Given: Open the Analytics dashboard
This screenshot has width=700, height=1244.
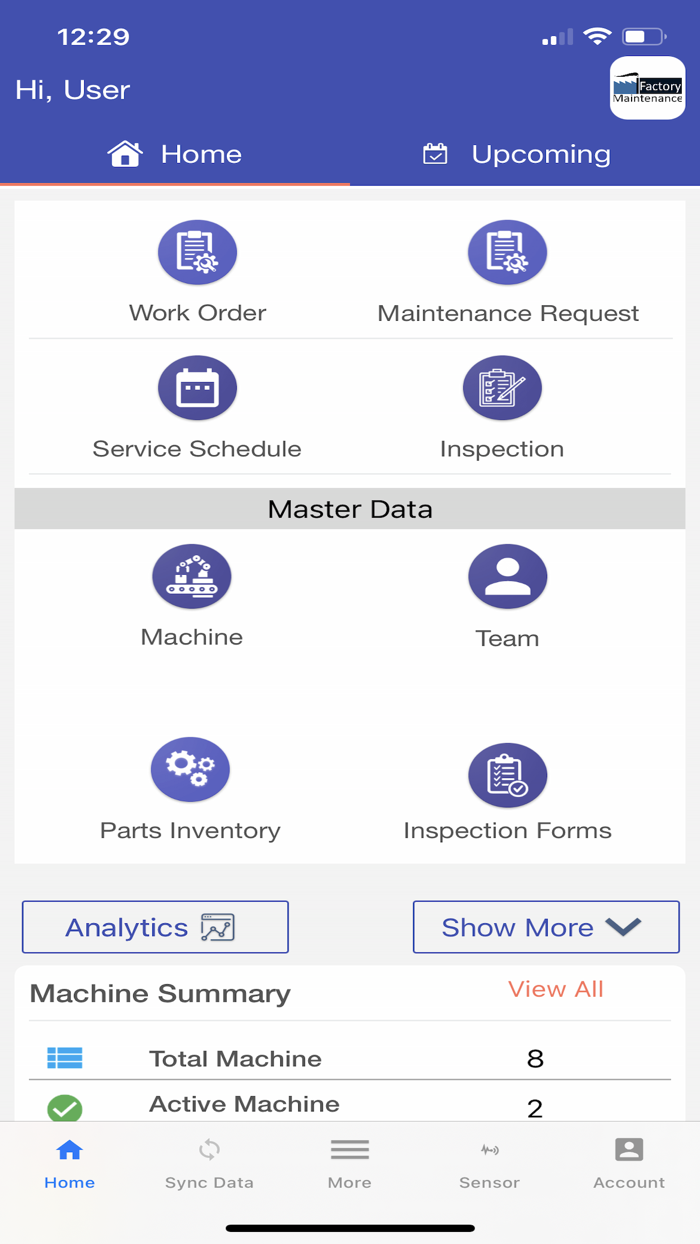Looking at the screenshot, I should tap(155, 927).
